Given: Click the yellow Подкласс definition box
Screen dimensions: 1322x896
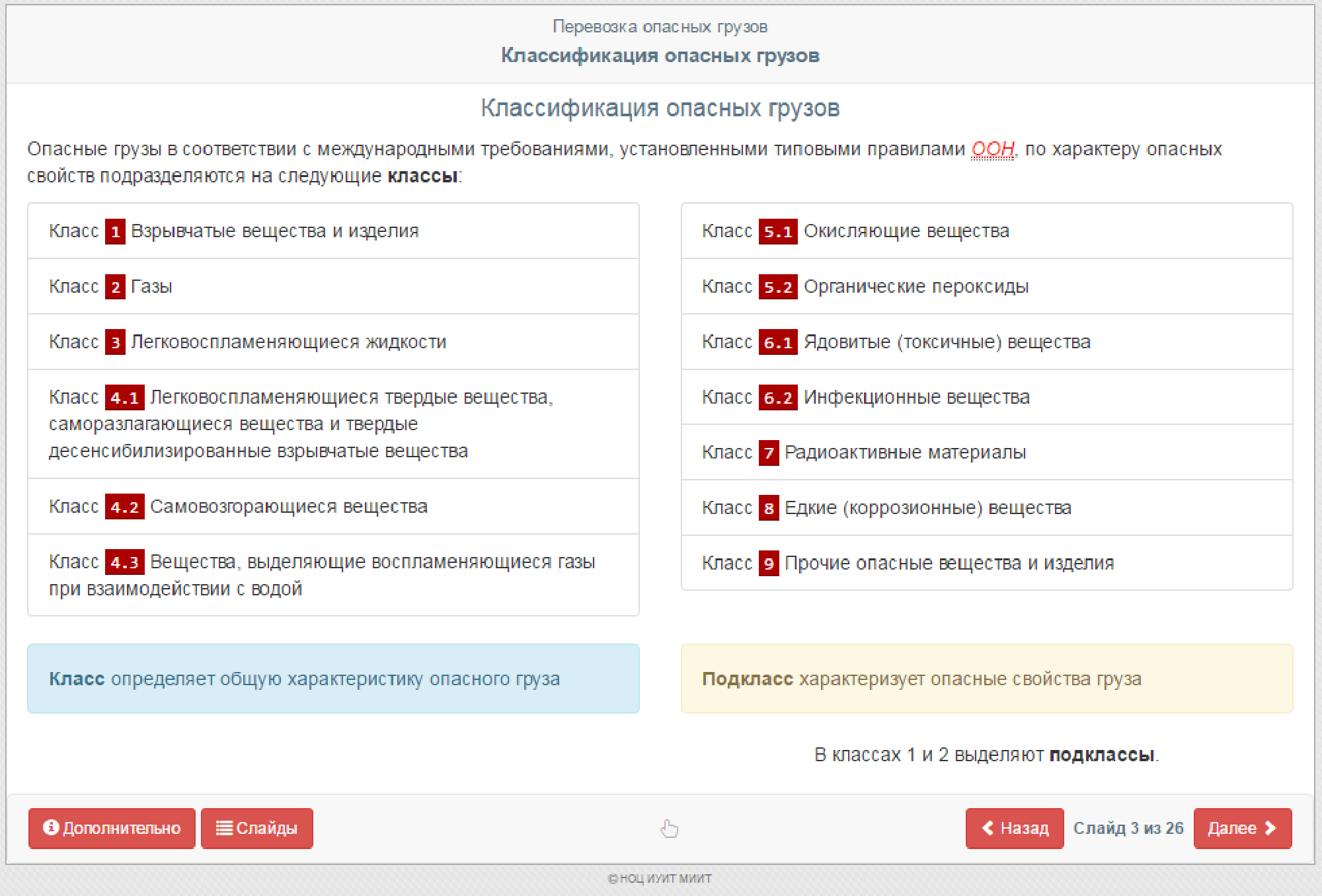Looking at the screenshot, I should [x=986, y=679].
